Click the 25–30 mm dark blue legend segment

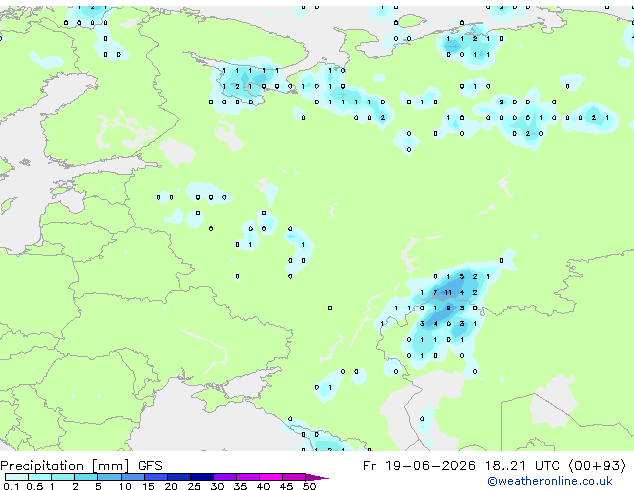(201, 477)
